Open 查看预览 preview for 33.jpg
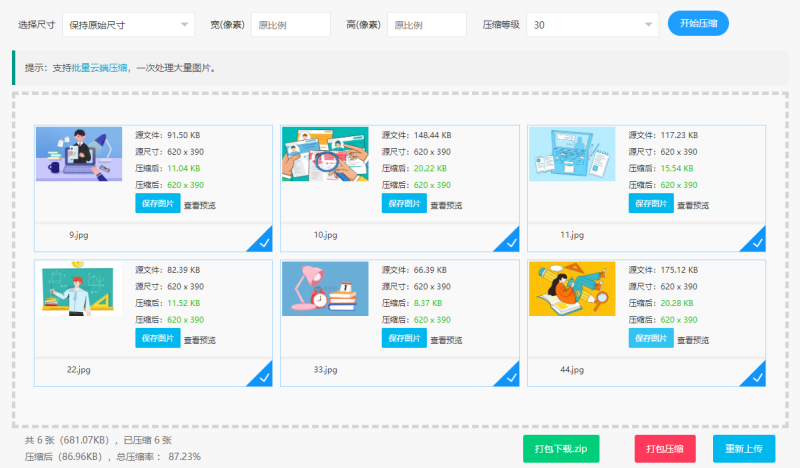 (x=446, y=340)
